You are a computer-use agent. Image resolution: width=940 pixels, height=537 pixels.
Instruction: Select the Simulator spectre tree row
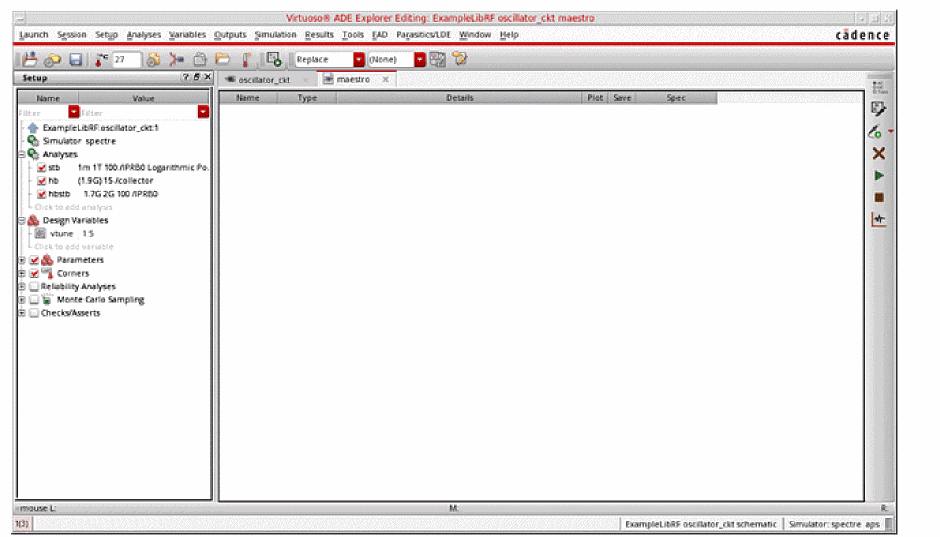(79, 141)
